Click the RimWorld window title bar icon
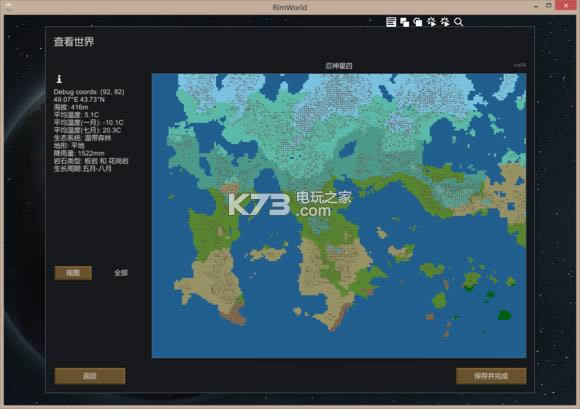Screen dimensions: 580x409 pyautogui.click(x=8, y=6)
